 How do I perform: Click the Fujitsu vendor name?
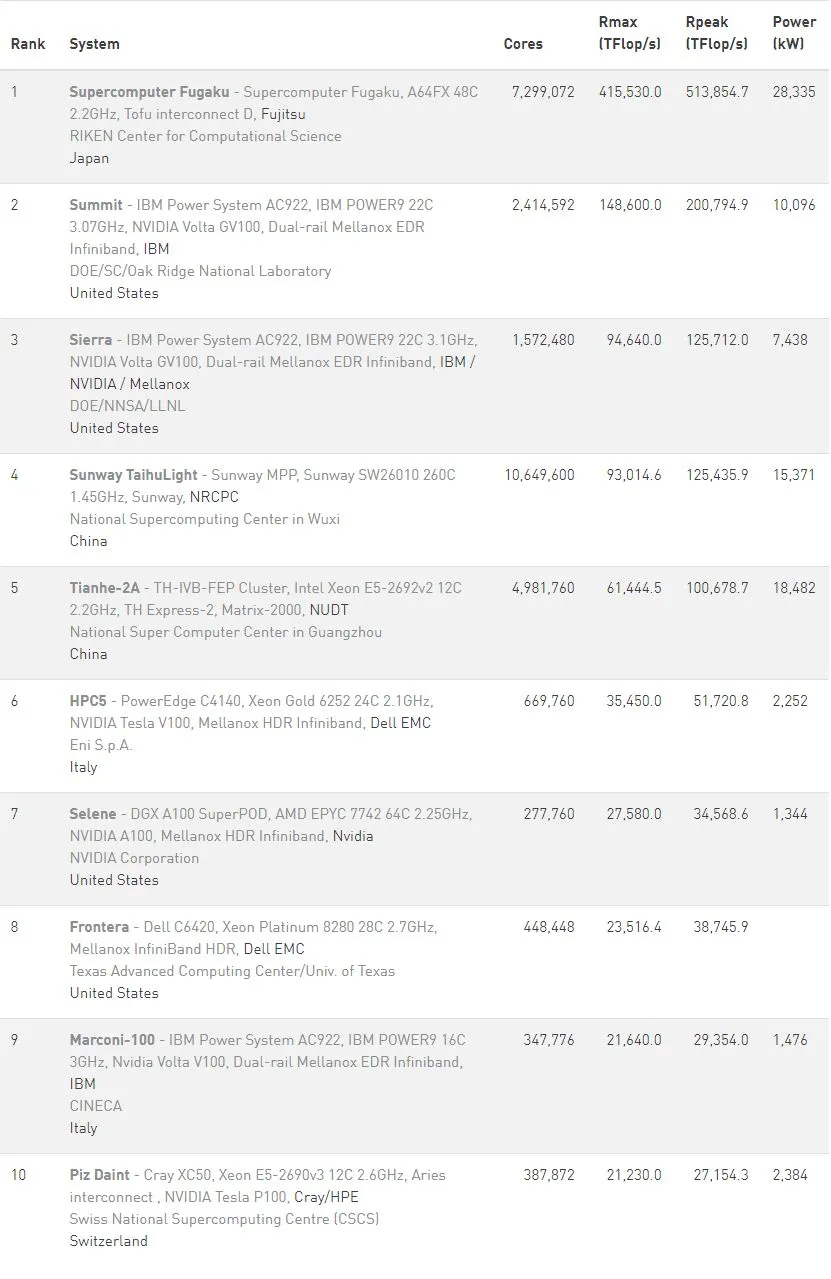pyautogui.click(x=283, y=114)
